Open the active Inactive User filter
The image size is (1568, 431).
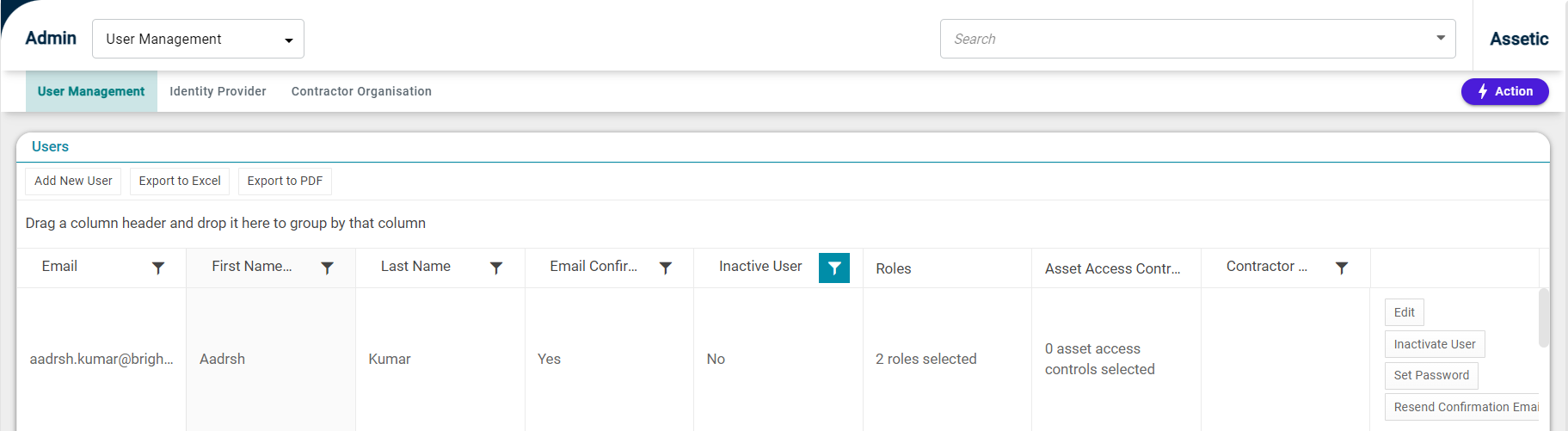coord(834,268)
